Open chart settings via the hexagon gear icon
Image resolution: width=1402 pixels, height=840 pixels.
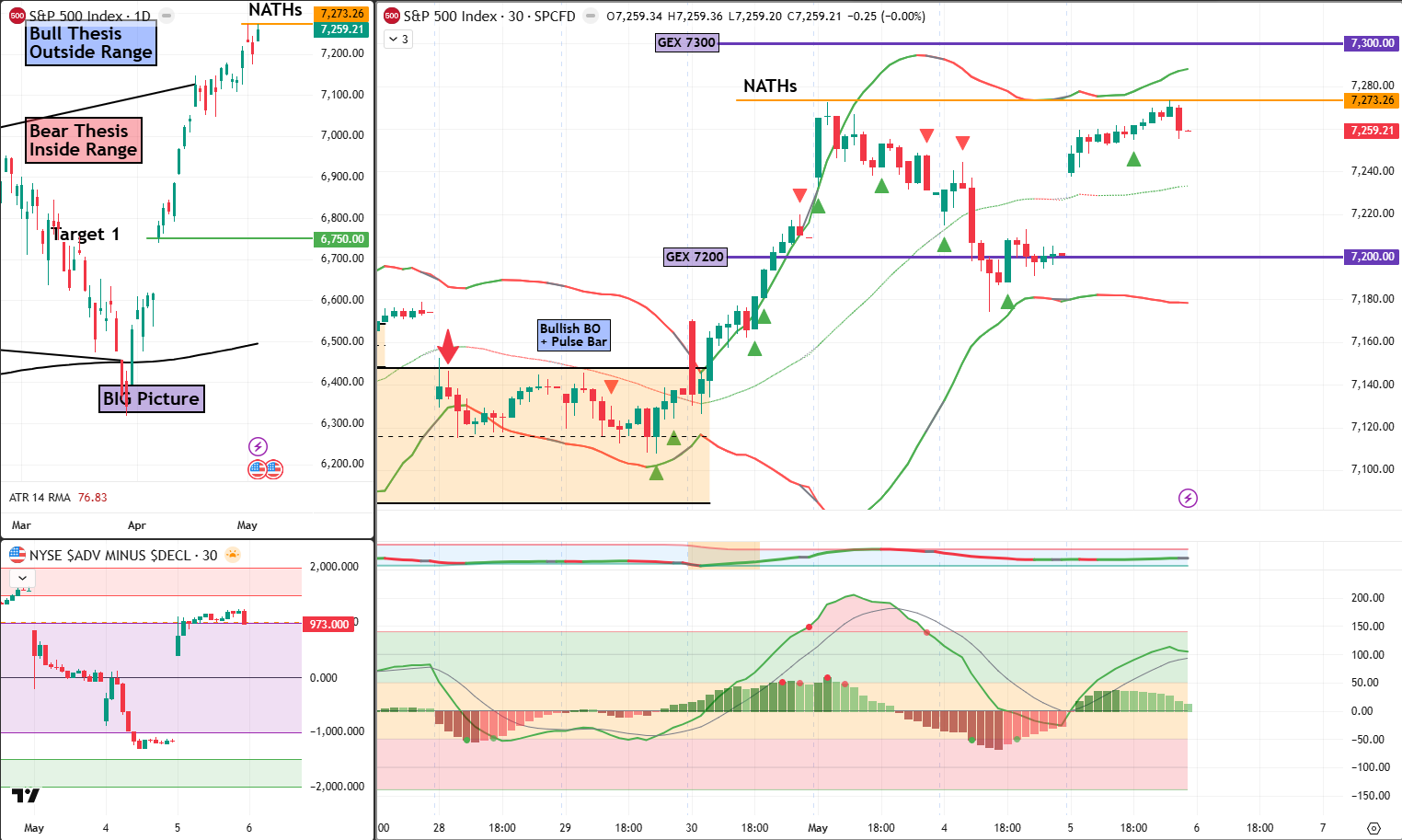click(1373, 828)
